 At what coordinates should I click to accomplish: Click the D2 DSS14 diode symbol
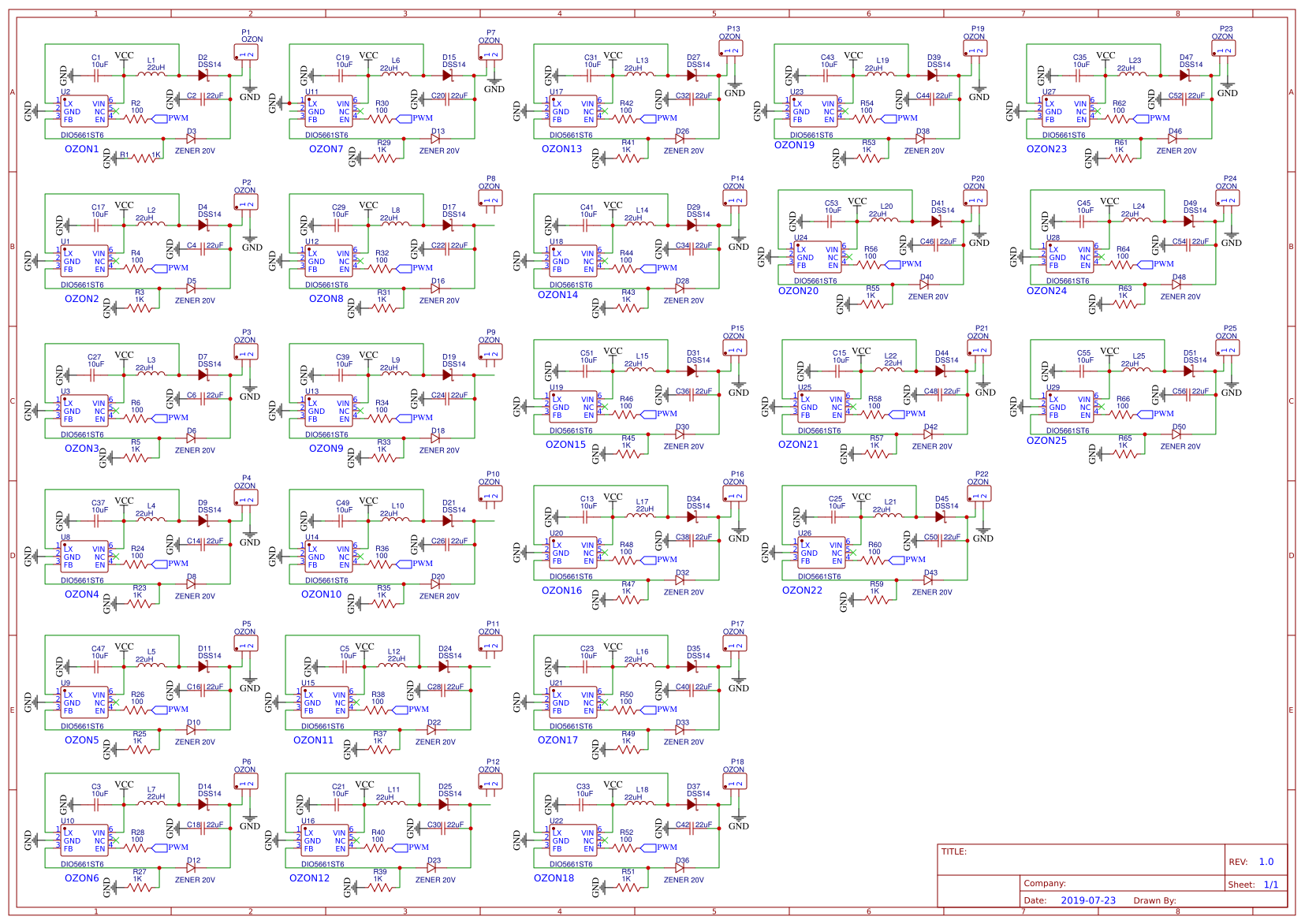click(203, 76)
